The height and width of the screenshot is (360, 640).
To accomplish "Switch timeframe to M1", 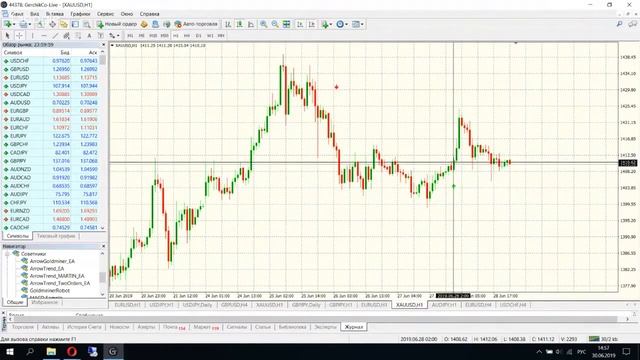I will [130, 36].
